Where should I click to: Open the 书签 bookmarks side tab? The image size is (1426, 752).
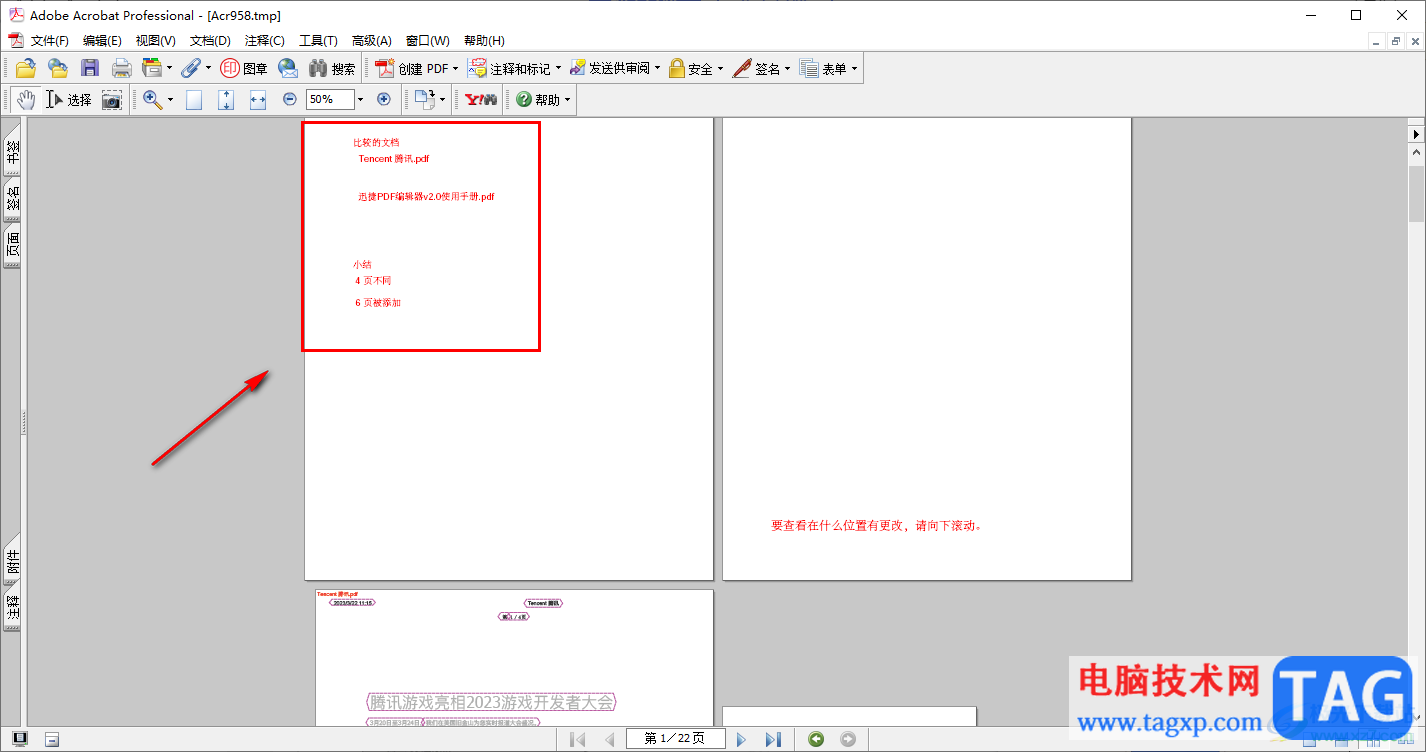(x=13, y=149)
